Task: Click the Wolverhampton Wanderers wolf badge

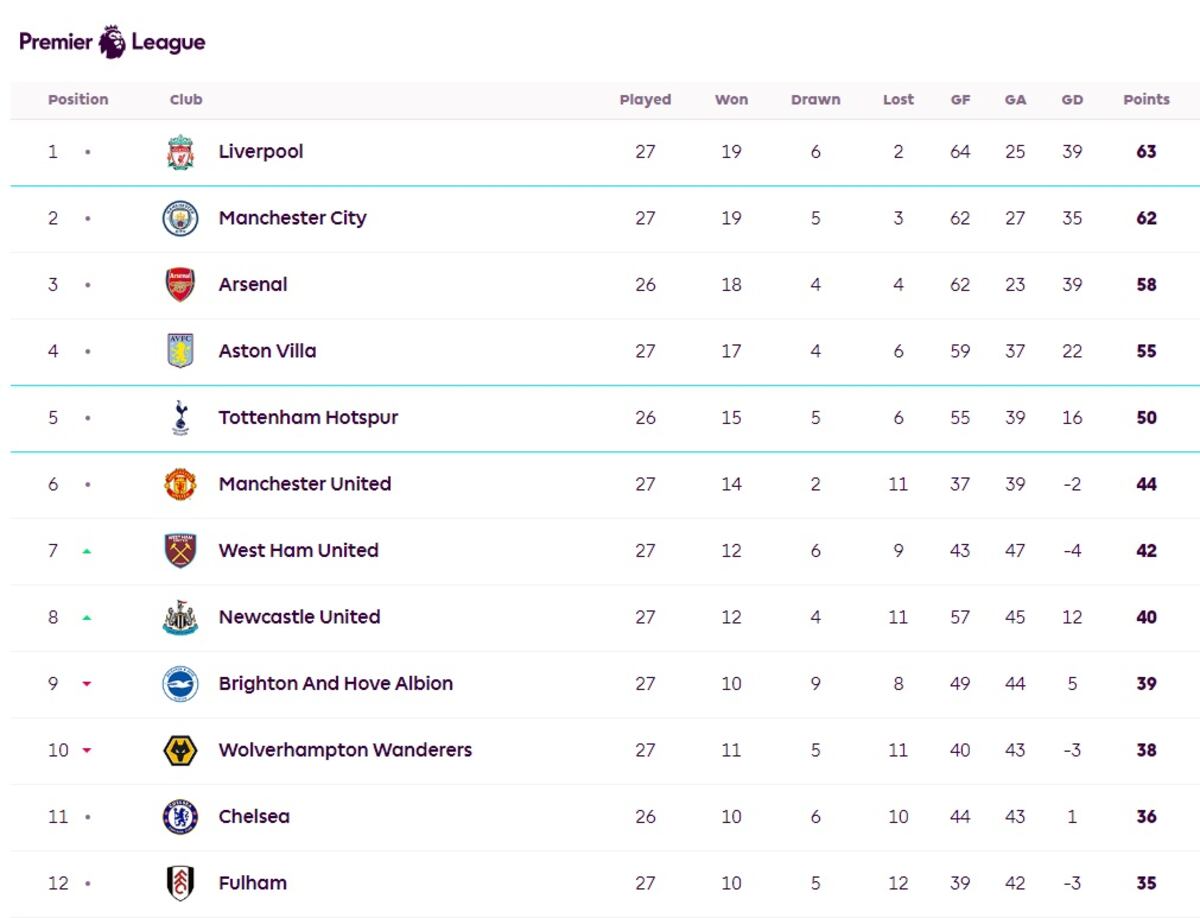Action: click(x=181, y=750)
